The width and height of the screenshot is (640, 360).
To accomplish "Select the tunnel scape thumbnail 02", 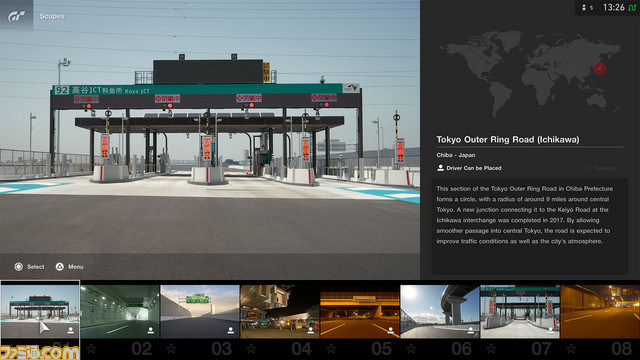I will coord(120,311).
